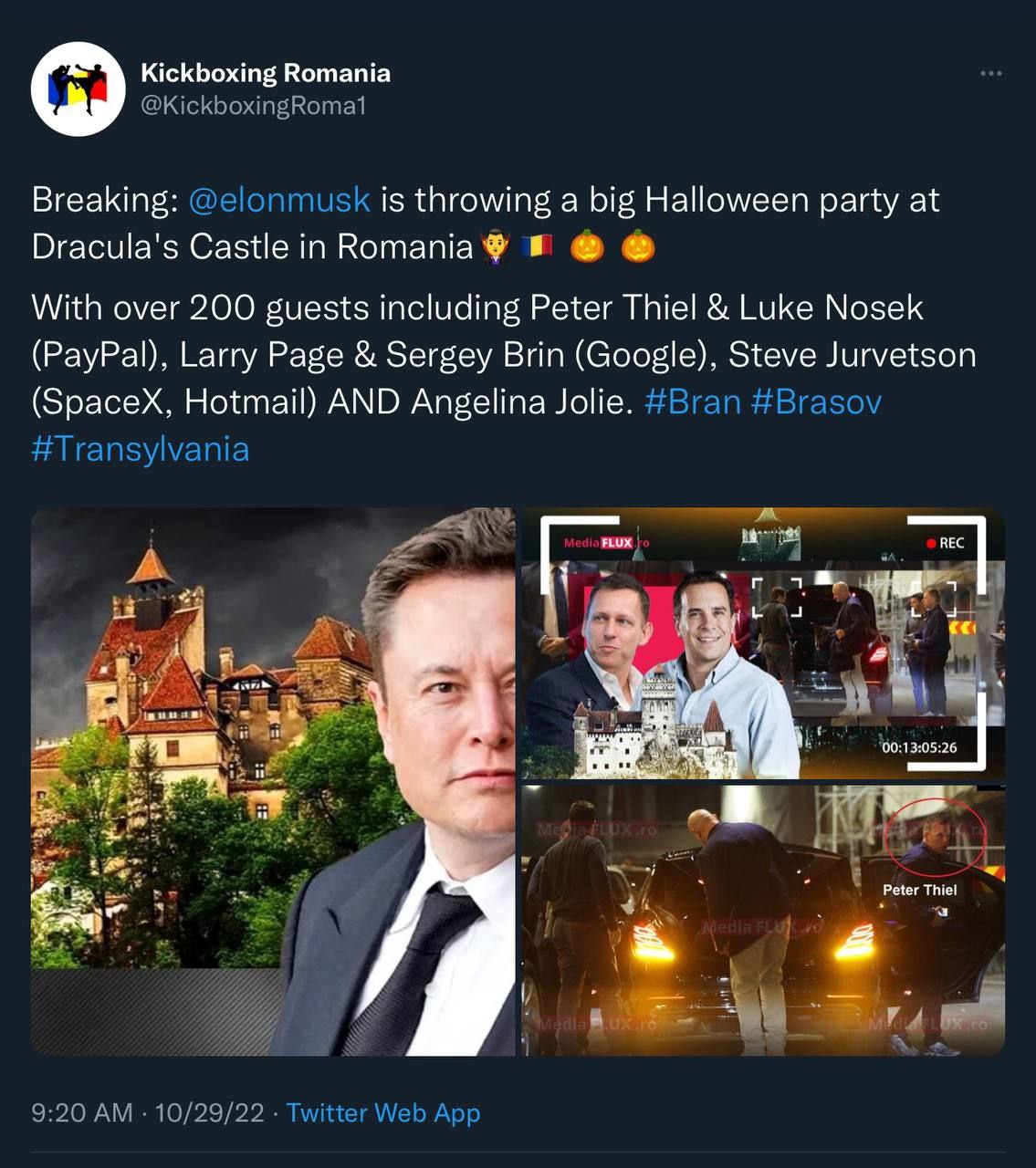
Task: Click the second pumpkin emoji
Action: [638, 247]
